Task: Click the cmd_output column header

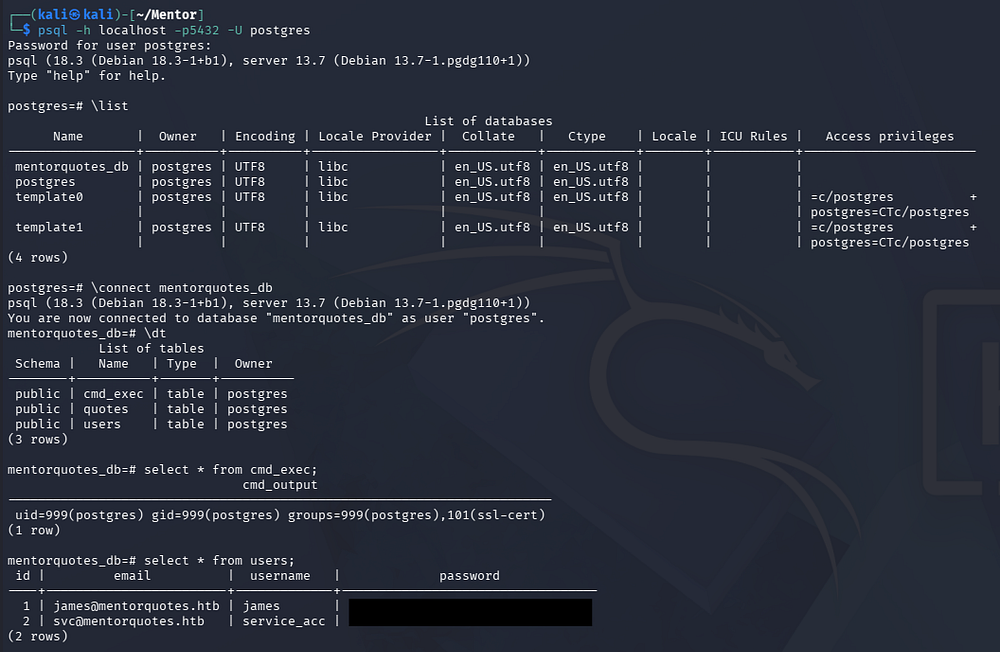Action: (x=279, y=485)
